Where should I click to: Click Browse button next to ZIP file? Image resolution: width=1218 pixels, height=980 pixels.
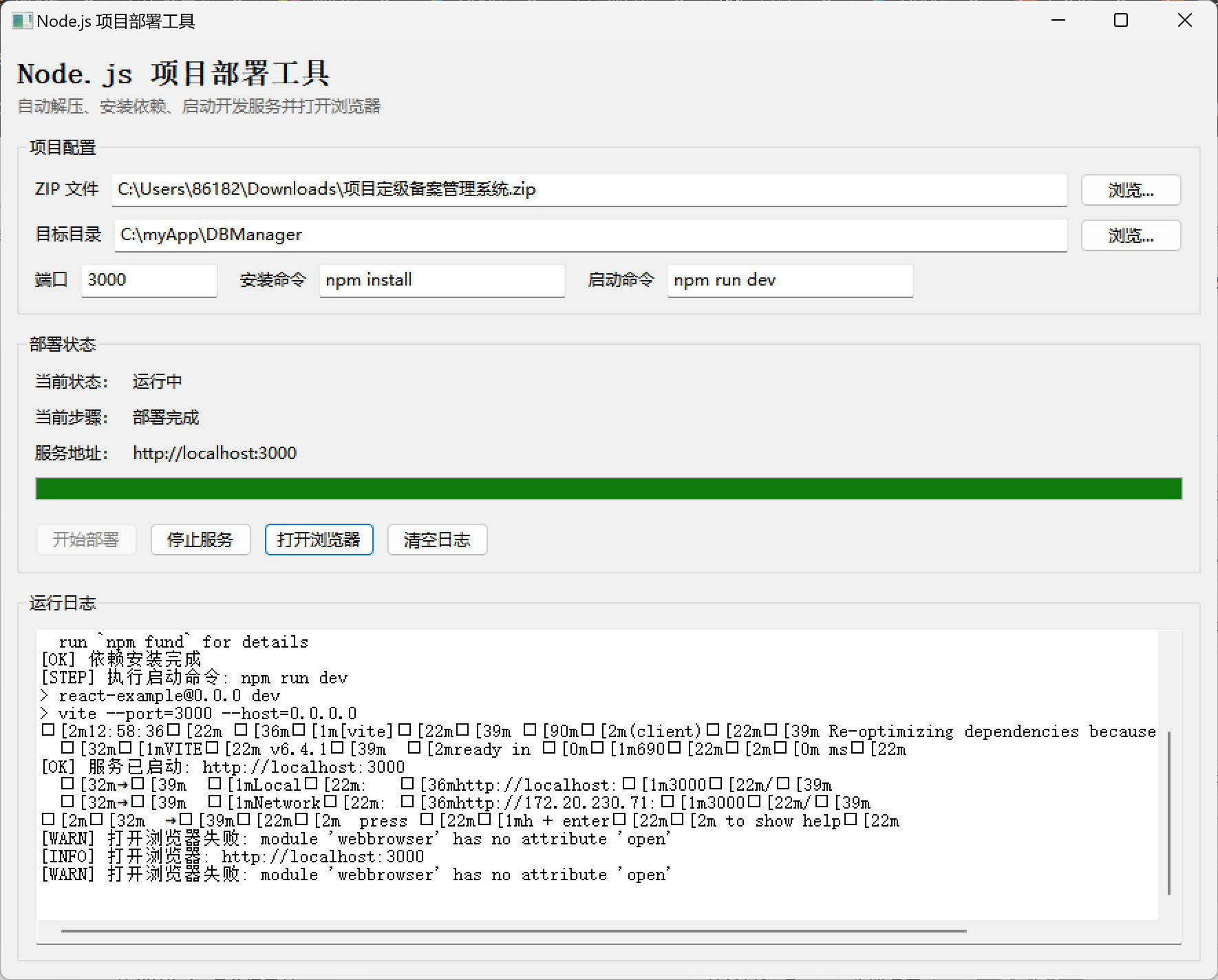point(1131,190)
